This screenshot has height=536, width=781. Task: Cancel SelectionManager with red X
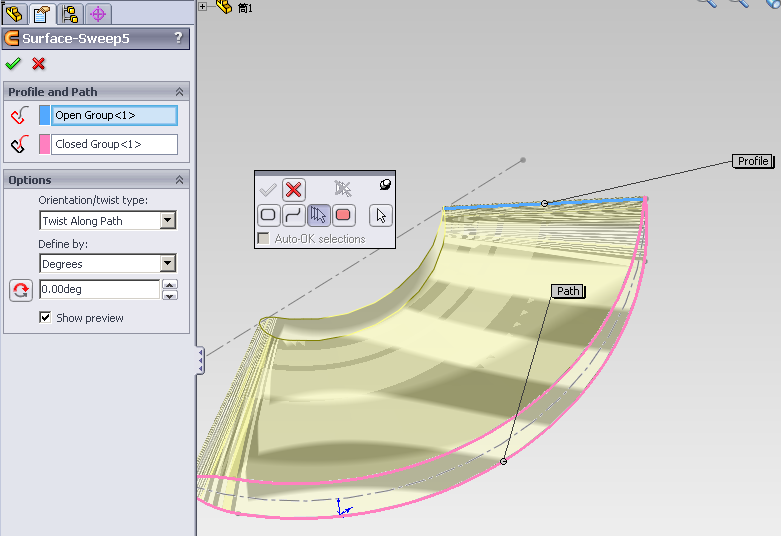click(293, 189)
